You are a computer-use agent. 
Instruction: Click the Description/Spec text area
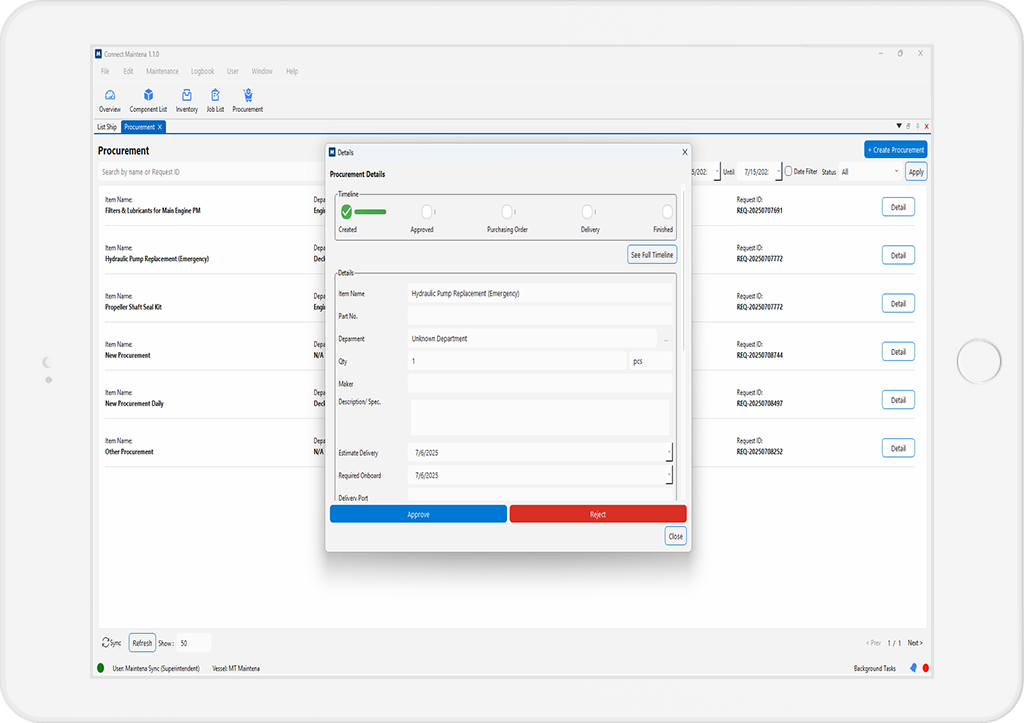539,418
